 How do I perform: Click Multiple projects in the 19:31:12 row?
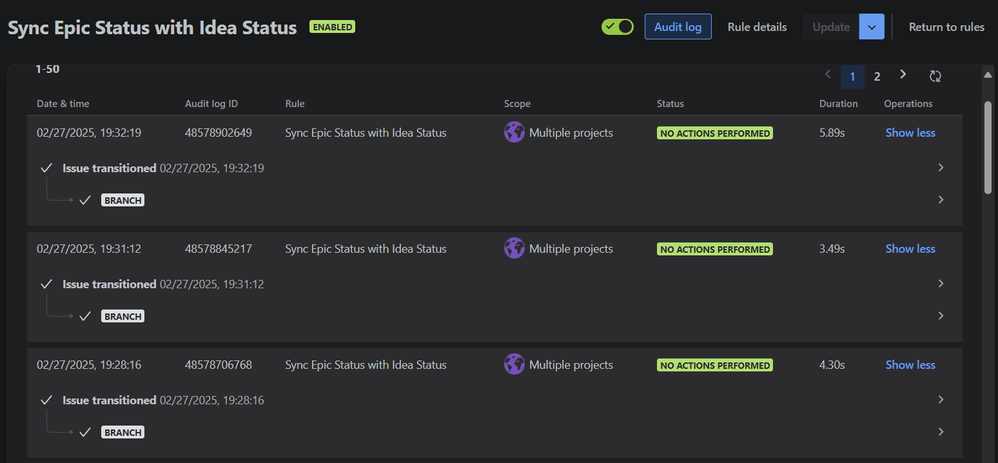tap(571, 249)
